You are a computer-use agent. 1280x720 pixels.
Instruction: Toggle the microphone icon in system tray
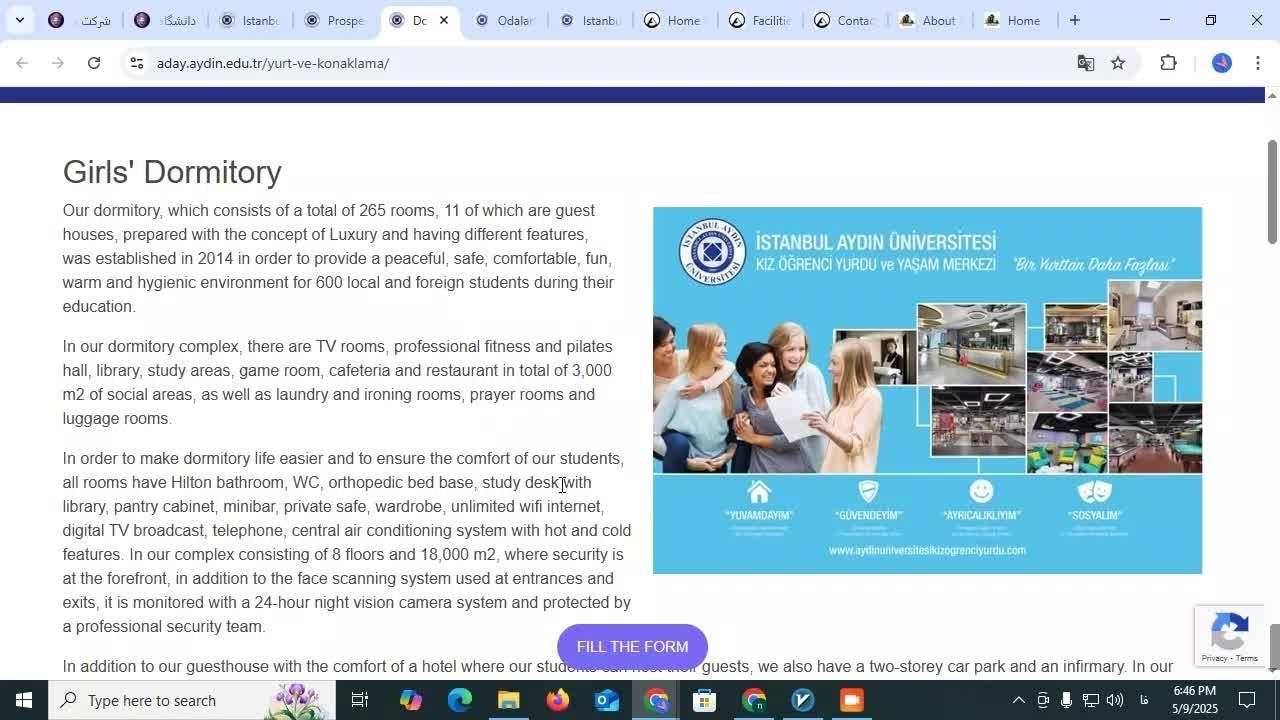pos(1066,700)
